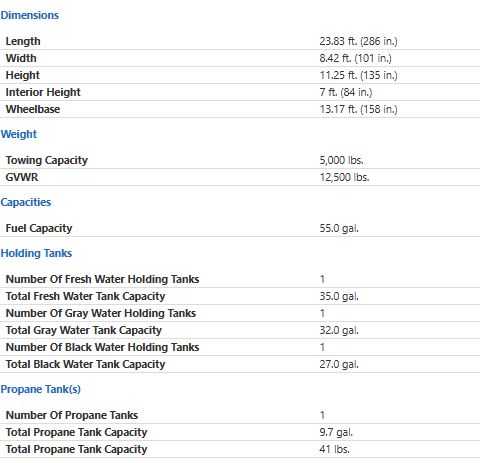Select the Length row label
The image size is (480, 463).
(23, 41)
